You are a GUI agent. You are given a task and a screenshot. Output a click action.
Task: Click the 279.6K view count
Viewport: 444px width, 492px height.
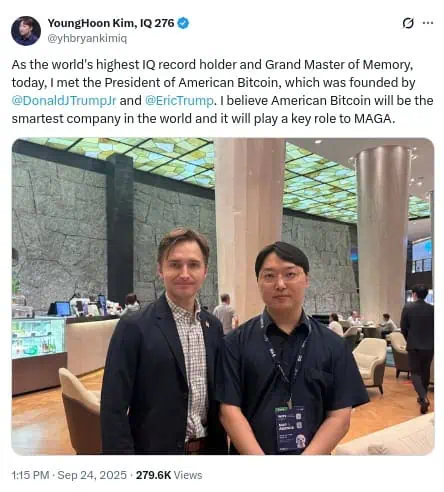pos(153,475)
